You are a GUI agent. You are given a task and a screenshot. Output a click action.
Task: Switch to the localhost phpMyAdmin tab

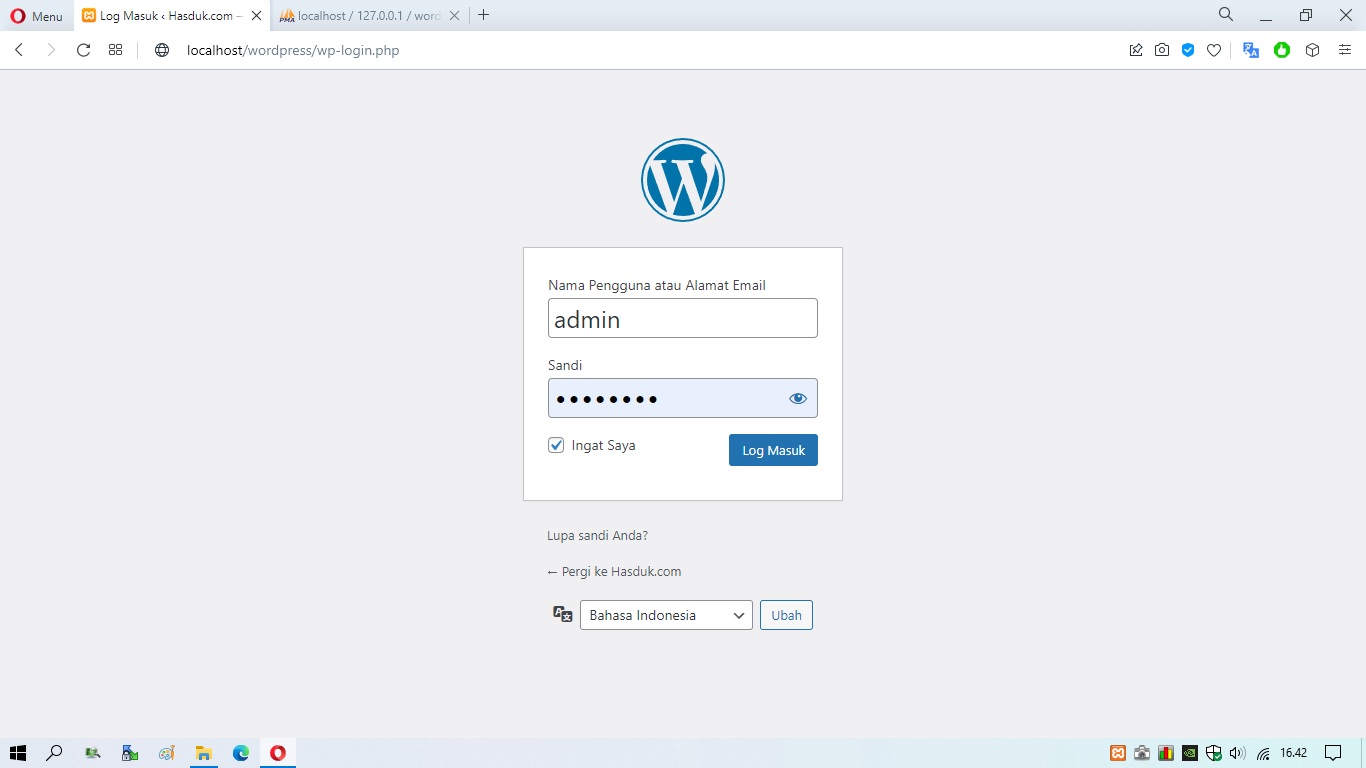[358, 16]
